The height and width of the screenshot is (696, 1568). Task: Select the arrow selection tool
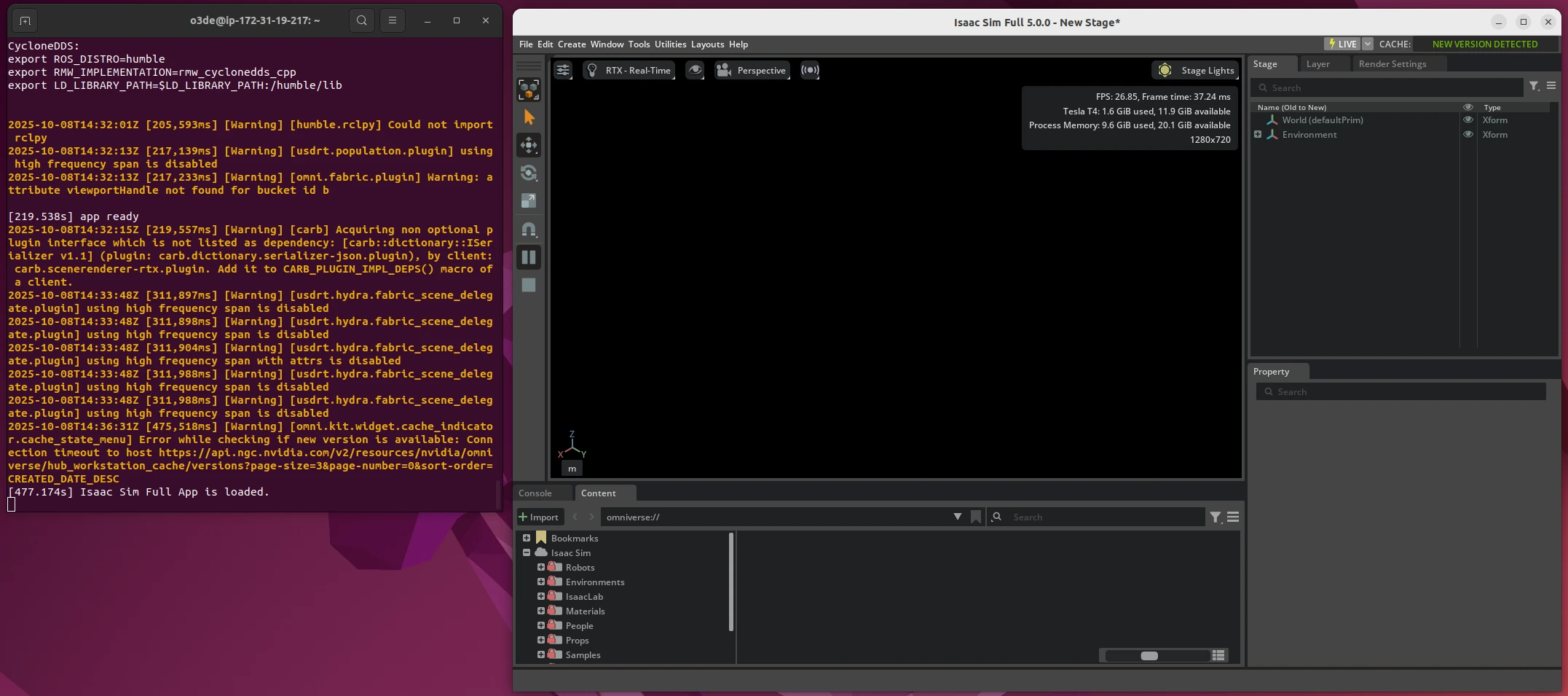pyautogui.click(x=529, y=117)
